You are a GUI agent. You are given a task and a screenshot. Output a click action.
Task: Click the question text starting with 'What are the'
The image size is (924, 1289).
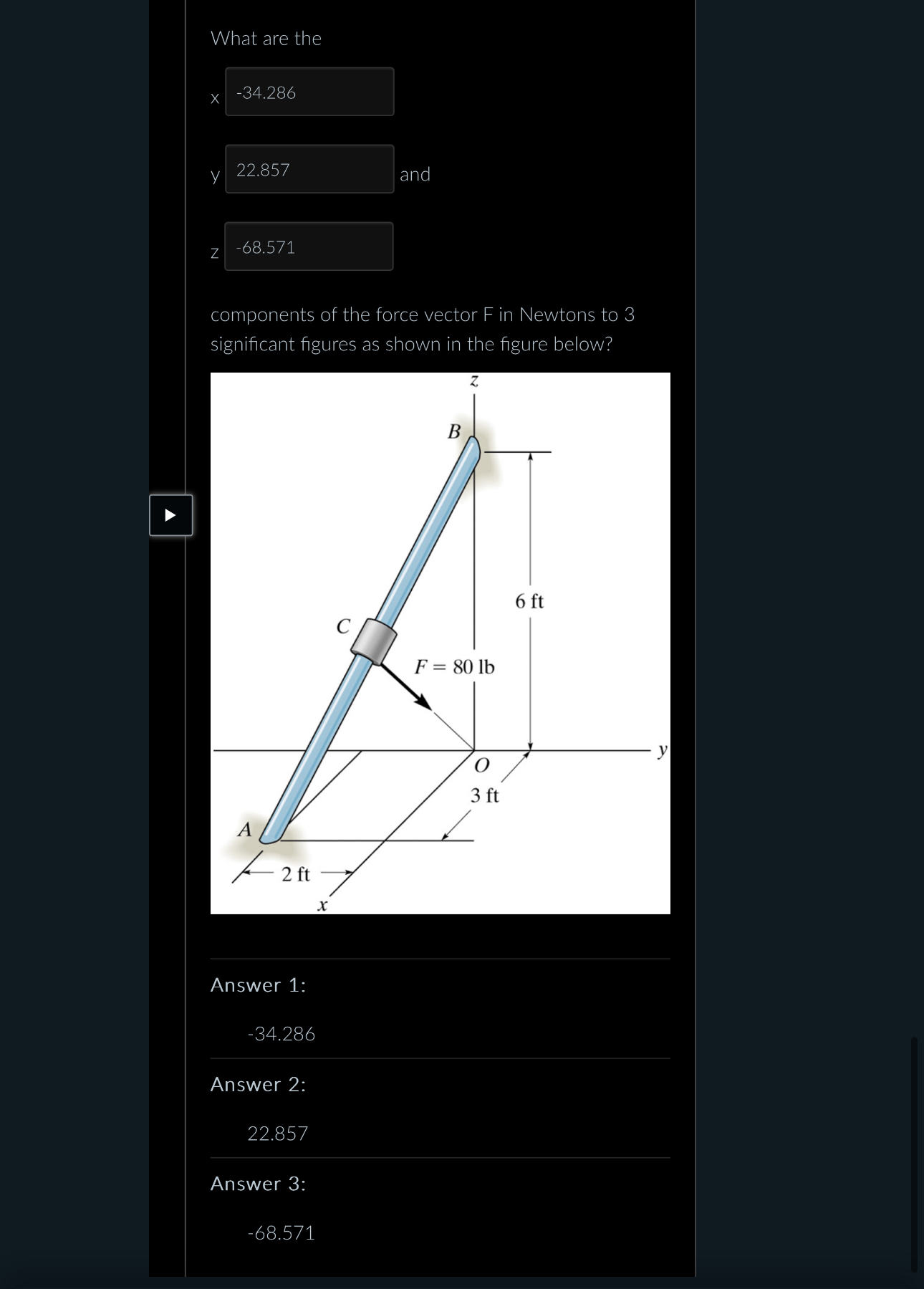(266, 39)
